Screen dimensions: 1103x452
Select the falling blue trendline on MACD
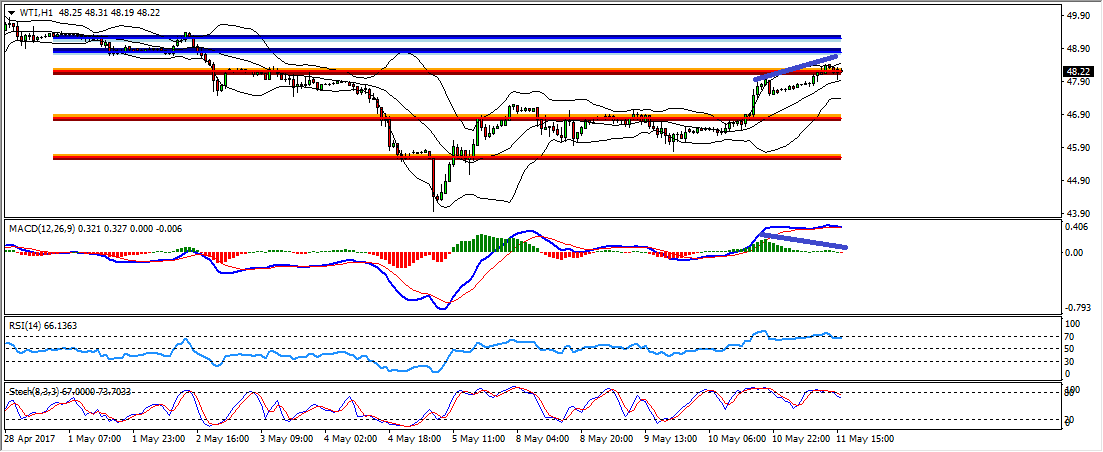tap(805, 240)
